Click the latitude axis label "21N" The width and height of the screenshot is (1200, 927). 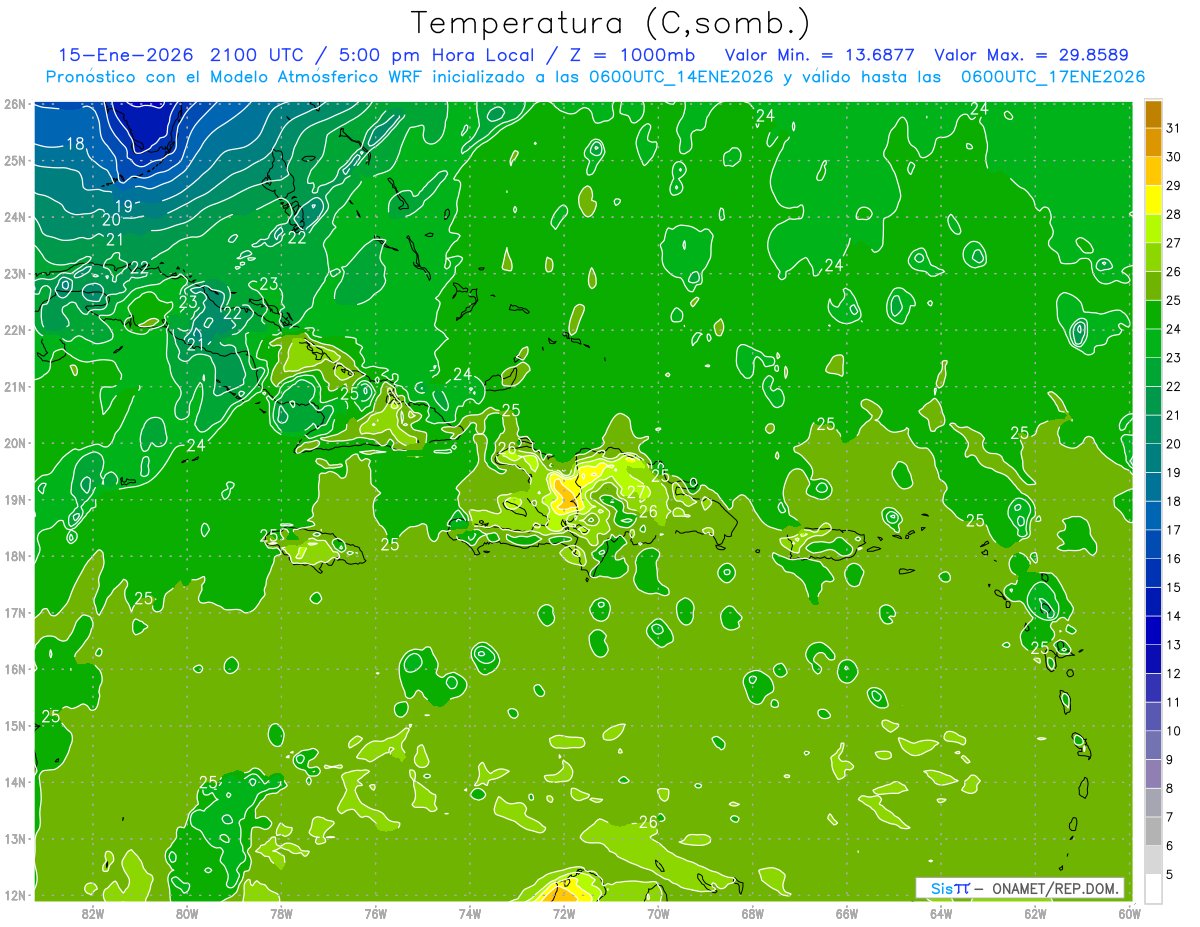(15, 386)
